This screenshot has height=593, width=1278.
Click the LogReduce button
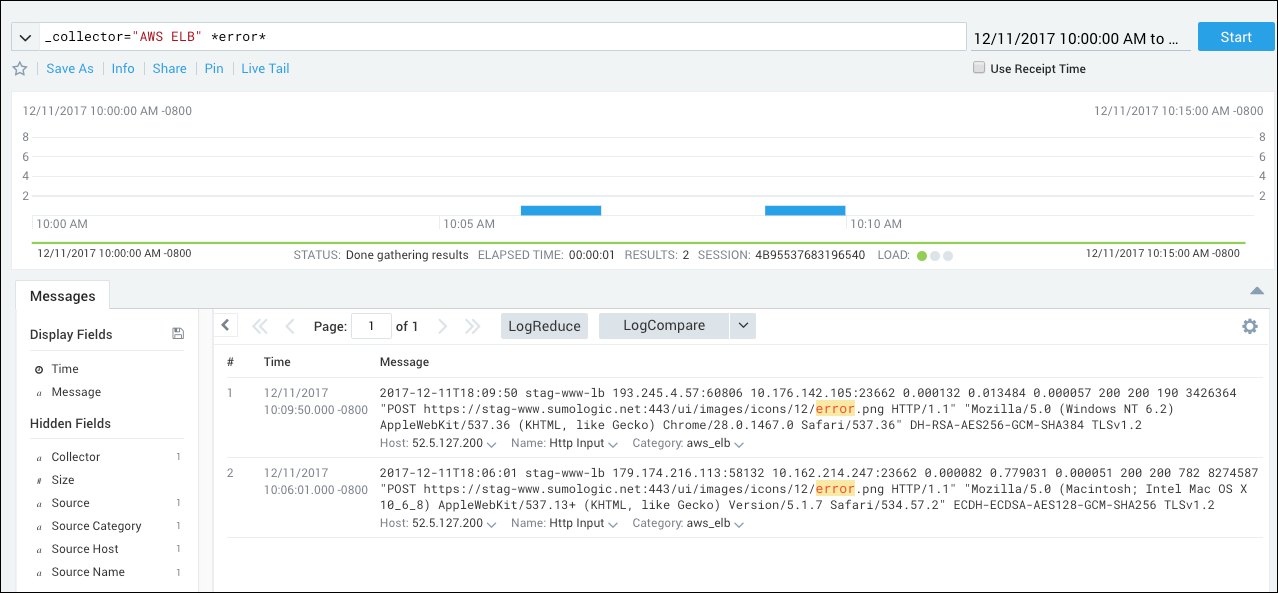544,326
